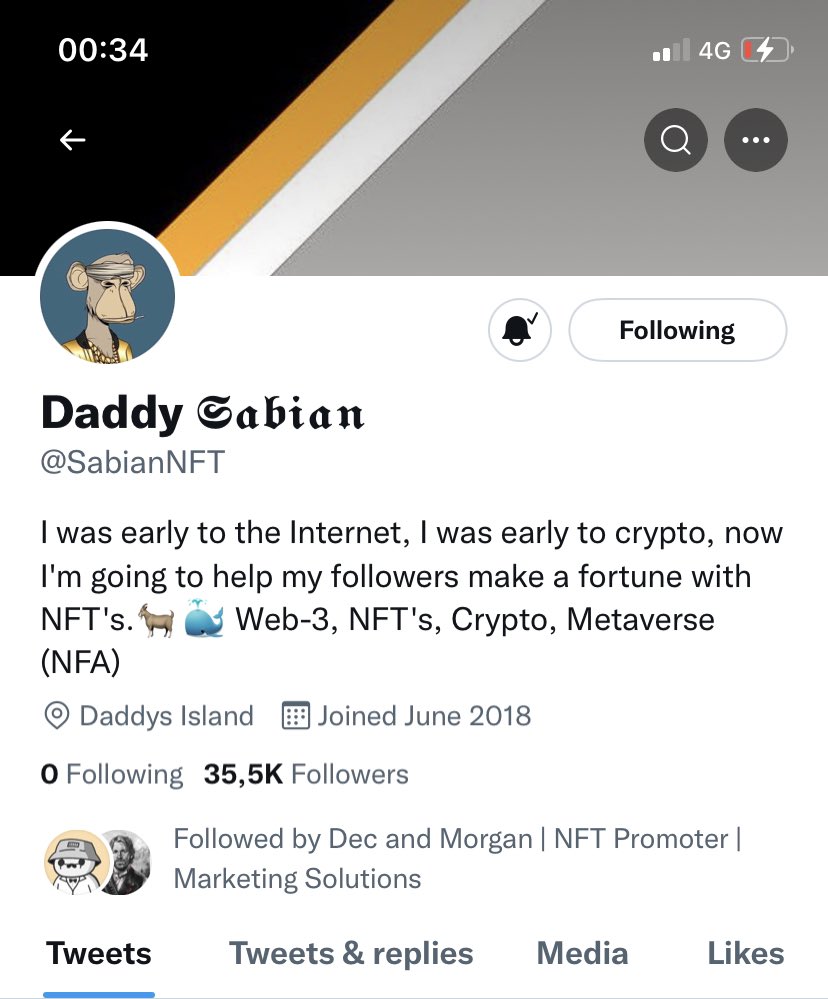Open the three-dots more options menu
This screenshot has height=999, width=828.
pos(756,140)
